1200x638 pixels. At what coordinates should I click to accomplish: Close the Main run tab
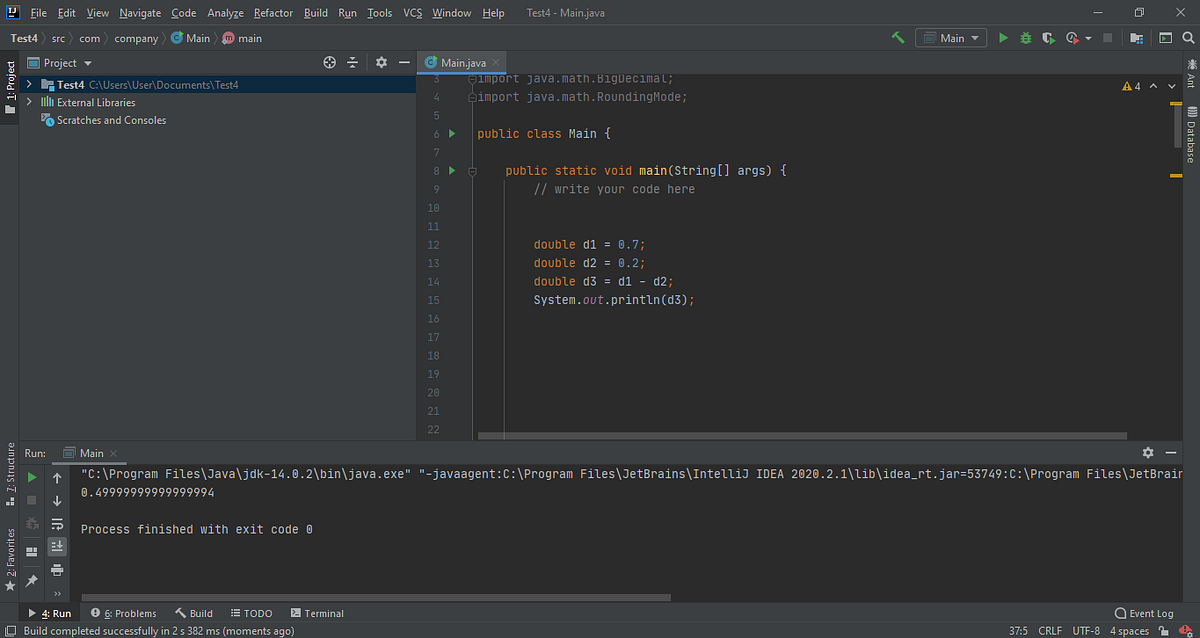pyautogui.click(x=113, y=454)
